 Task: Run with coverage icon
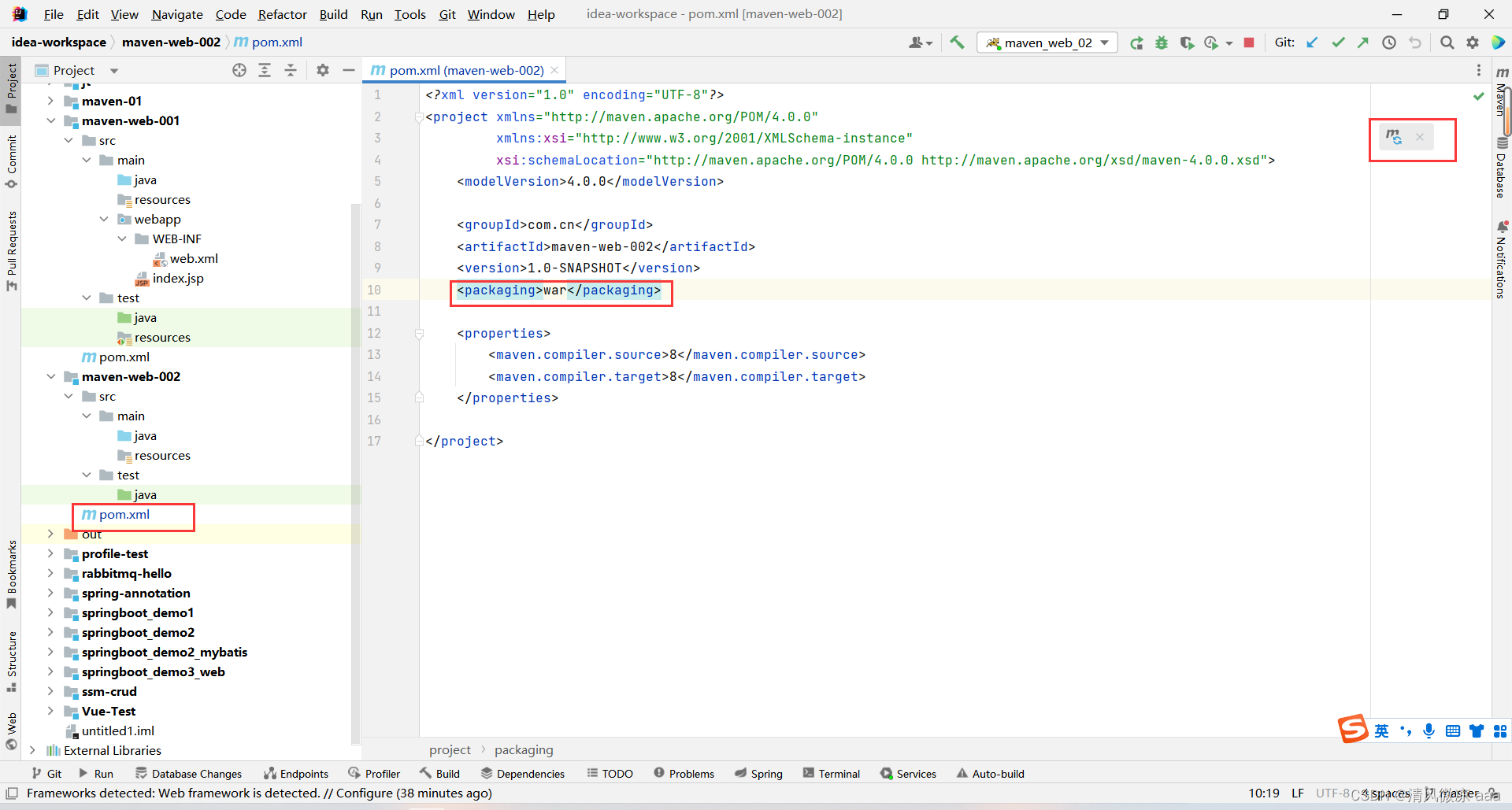(1187, 43)
